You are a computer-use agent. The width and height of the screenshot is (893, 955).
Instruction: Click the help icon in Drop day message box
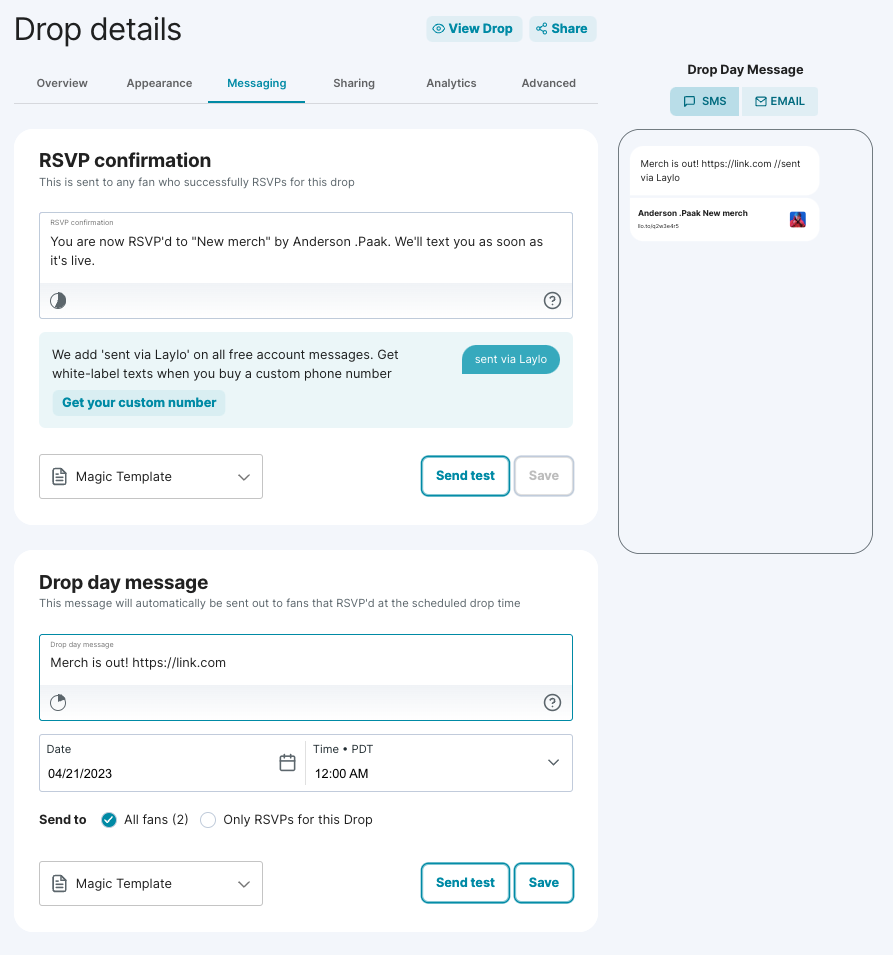tap(552, 702)
